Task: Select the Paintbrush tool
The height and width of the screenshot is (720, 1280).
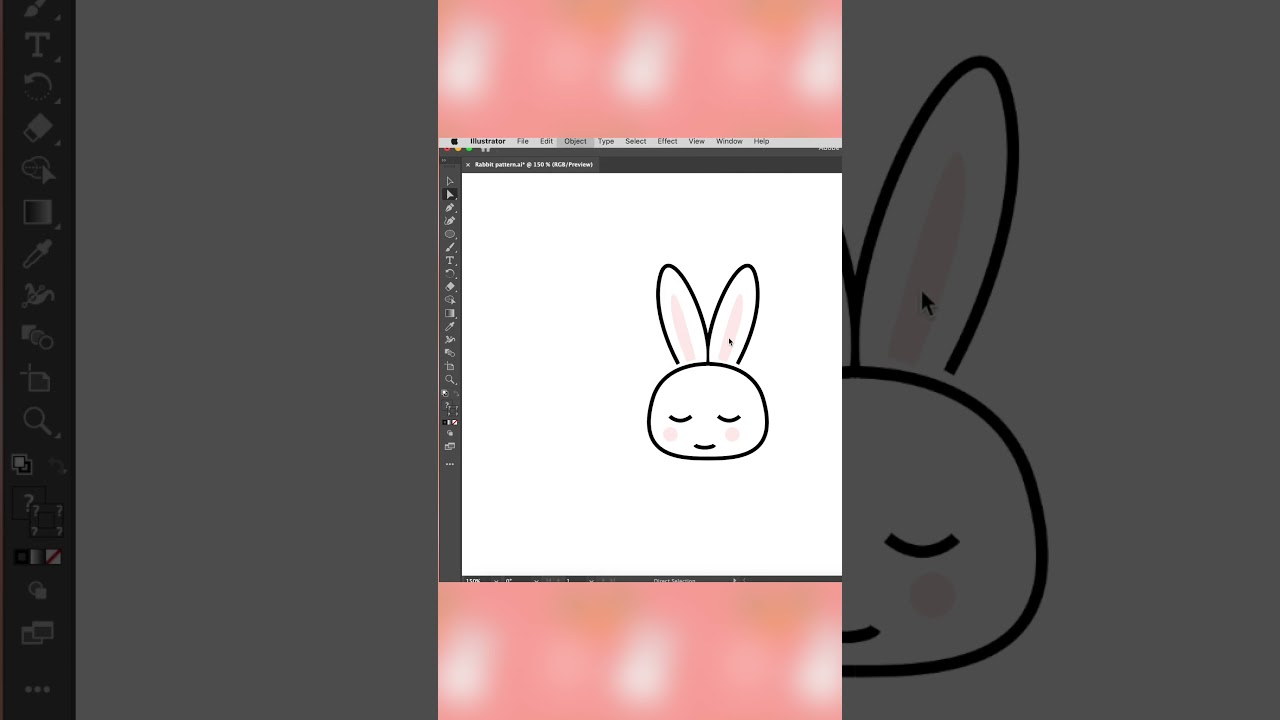Action: click(x=450, y=247)
